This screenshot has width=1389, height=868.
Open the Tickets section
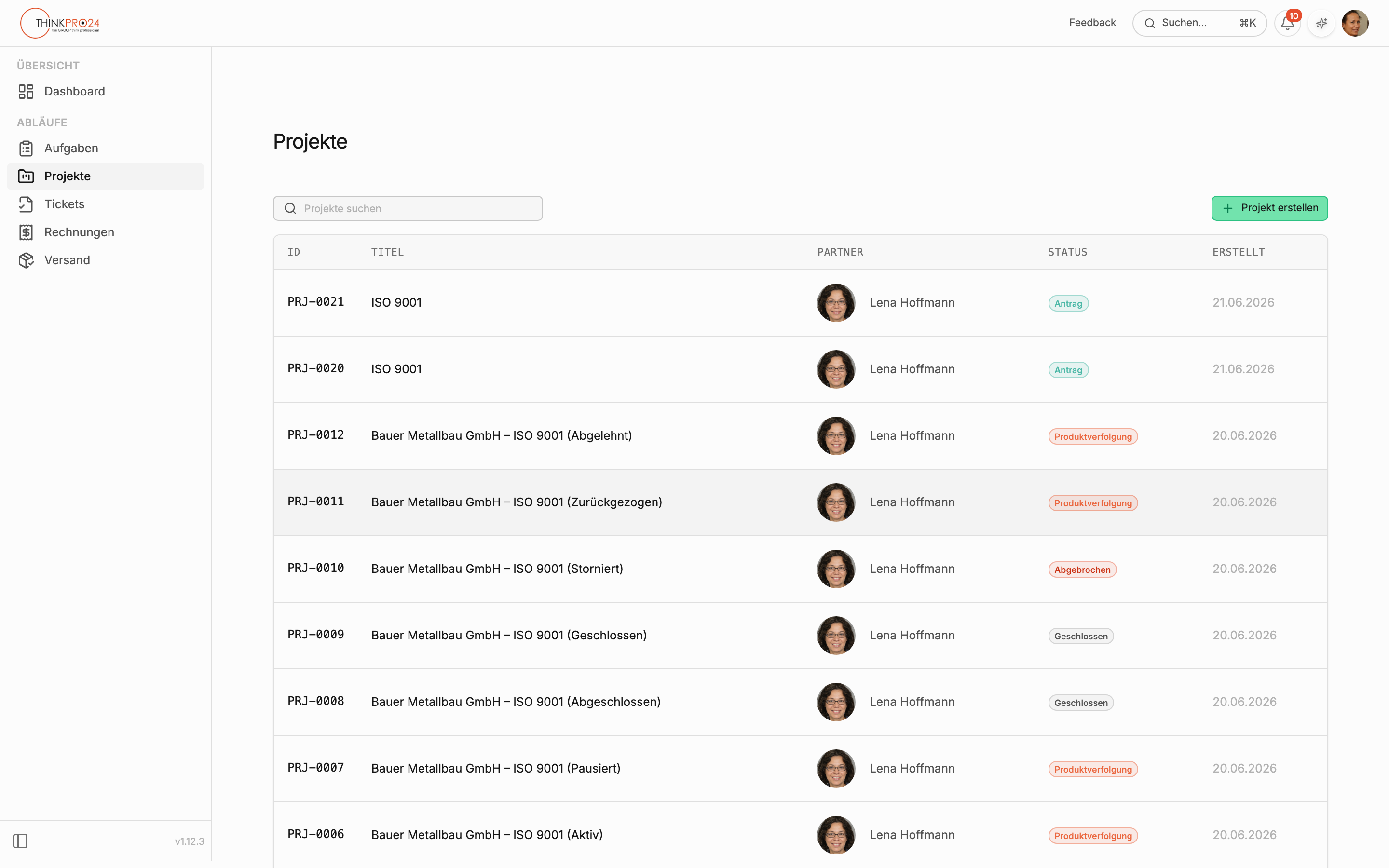click(x=106, y=204)
